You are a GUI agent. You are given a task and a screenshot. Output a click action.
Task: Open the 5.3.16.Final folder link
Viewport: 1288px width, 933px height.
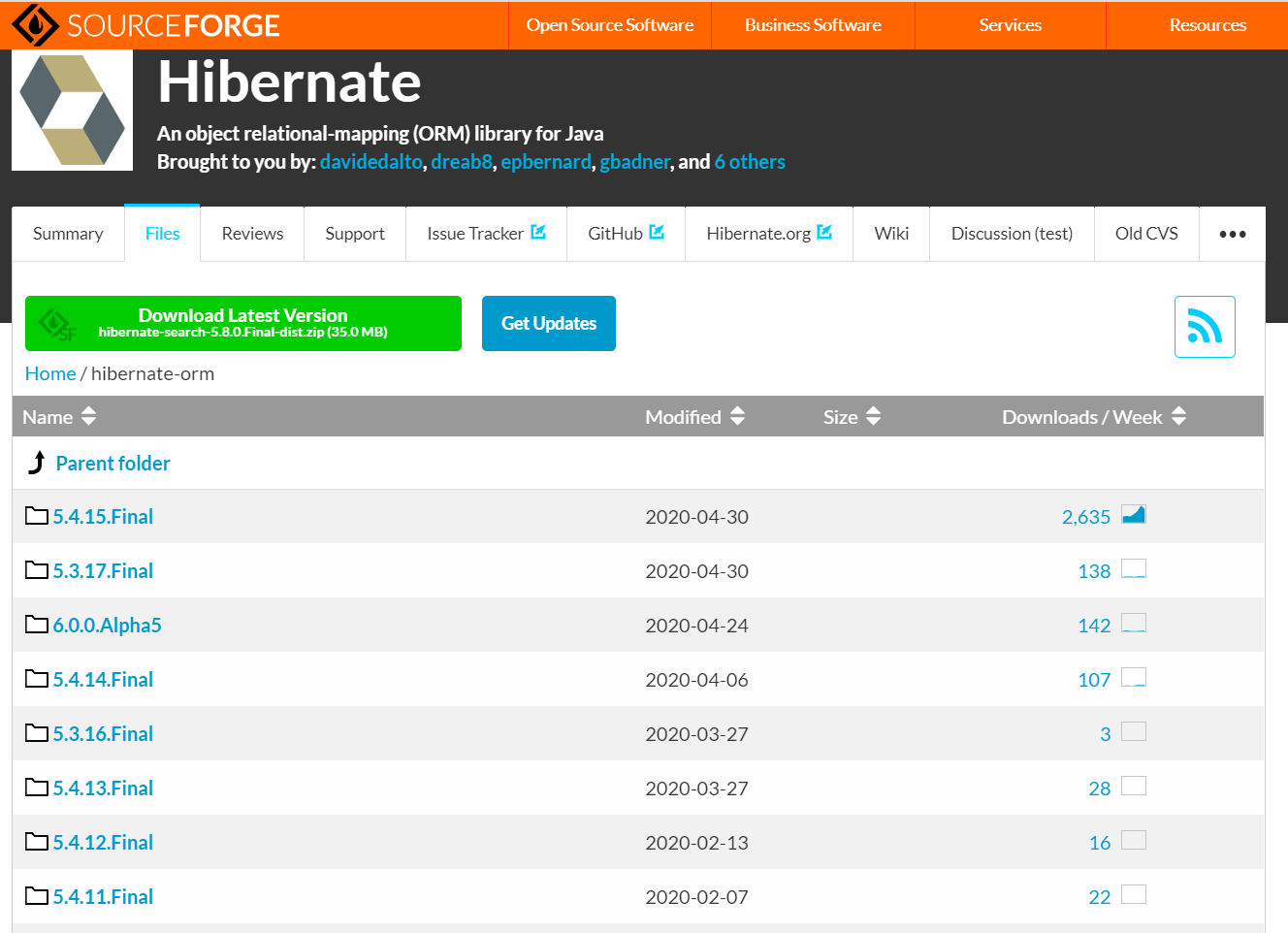click(x=103, y=734)
